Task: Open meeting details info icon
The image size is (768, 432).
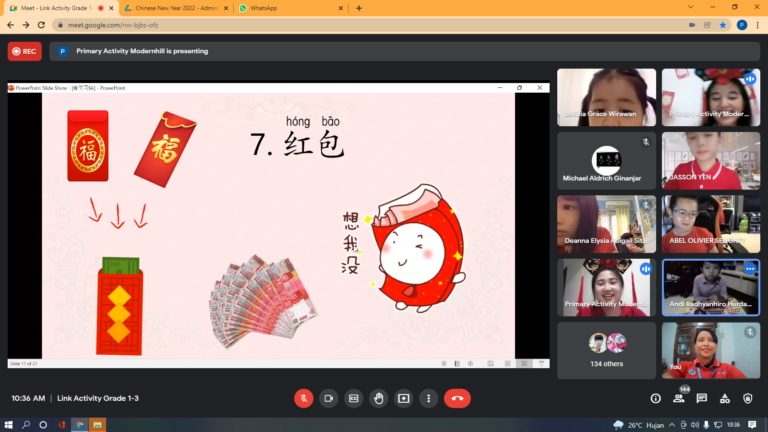Action: coord(656,398)
